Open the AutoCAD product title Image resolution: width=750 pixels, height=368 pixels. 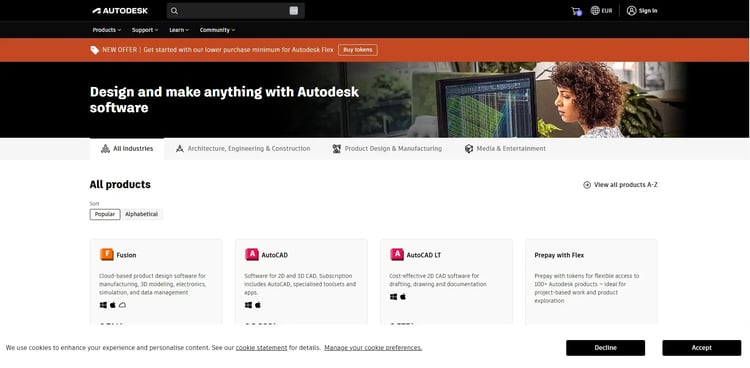[275, 255]
